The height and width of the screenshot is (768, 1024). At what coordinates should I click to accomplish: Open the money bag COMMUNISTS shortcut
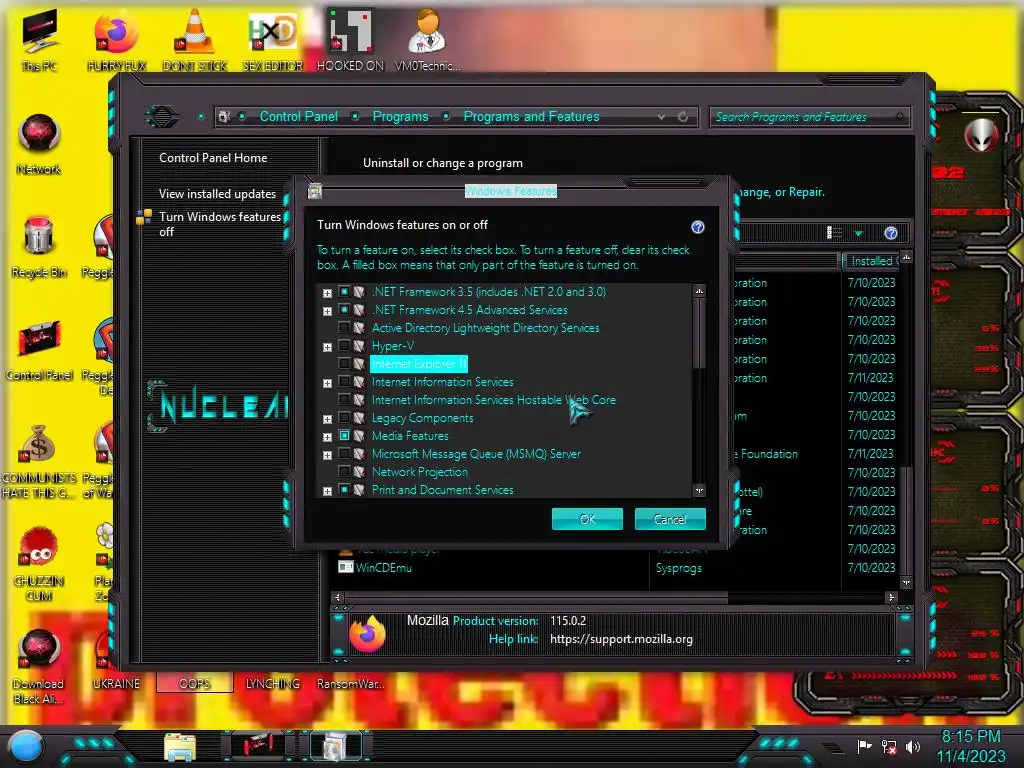coord(39,460)
